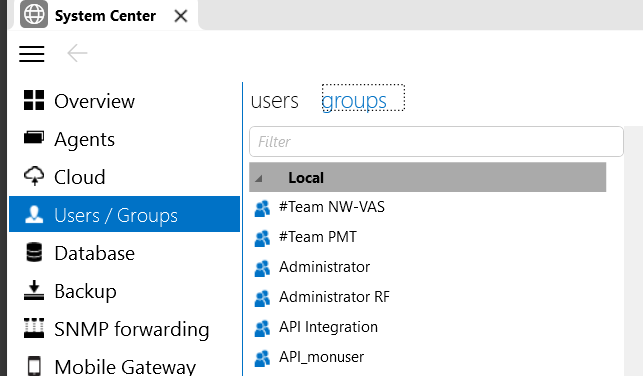643x376 pixels.
Task: Open the Users / Groups section
Action: pos(124,214)
